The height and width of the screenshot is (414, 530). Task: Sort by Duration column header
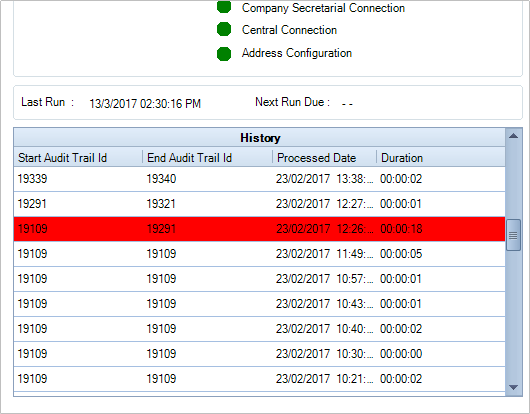coord(441,157)
